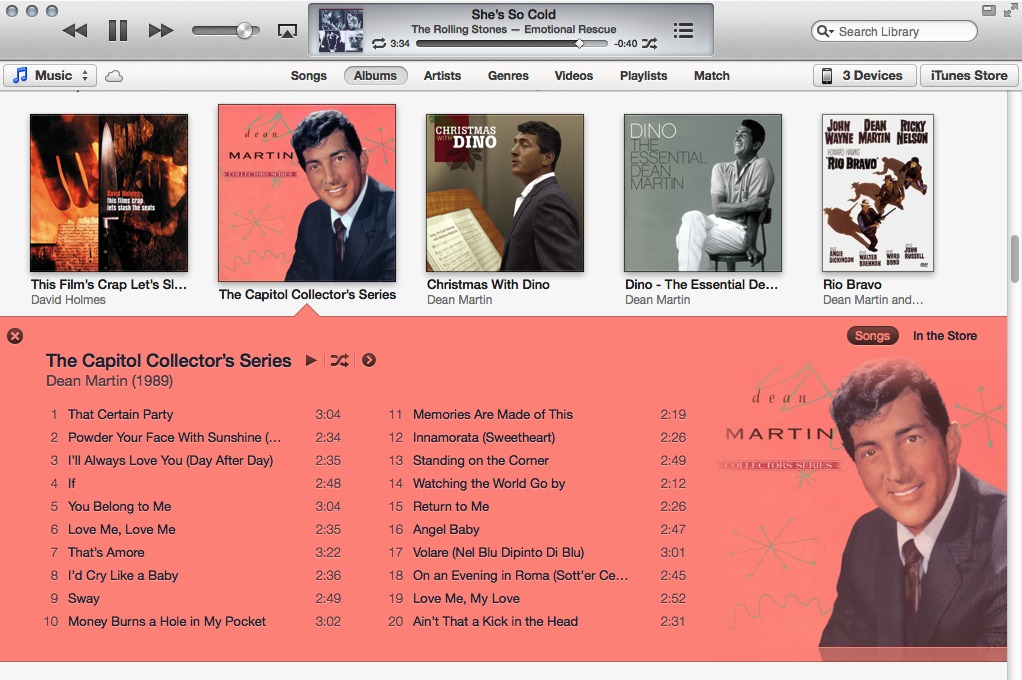Skip forward to the next track
The width and height of the screenshot is (1022, 680).
pos(160,31)
